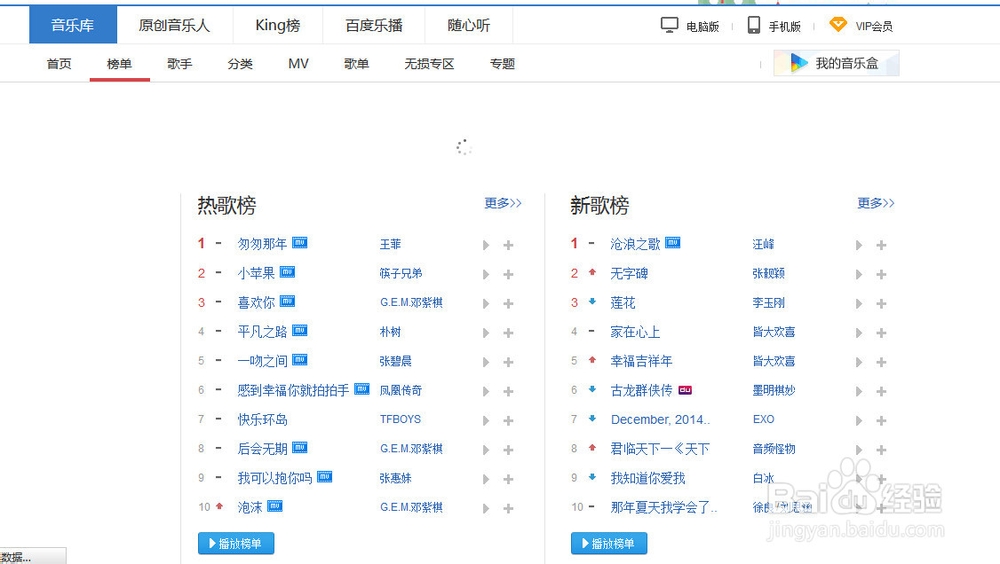Open song title 我知道你爱我
The image size is (1000, 564).
click(x=648, y=479)
